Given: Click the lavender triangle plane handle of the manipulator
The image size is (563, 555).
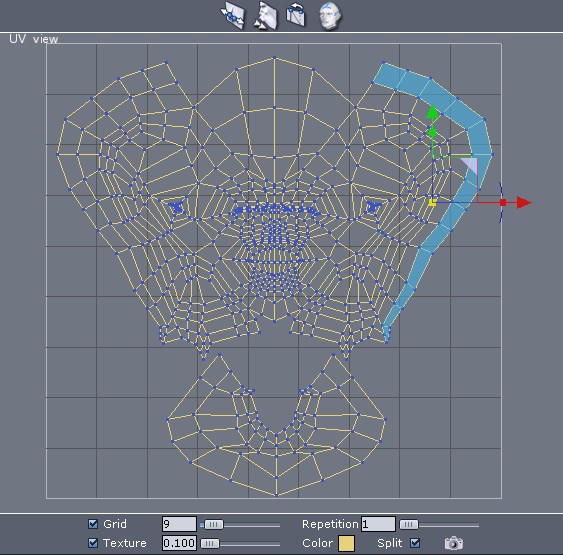Looking at the screenshot, I should [471, 165].
